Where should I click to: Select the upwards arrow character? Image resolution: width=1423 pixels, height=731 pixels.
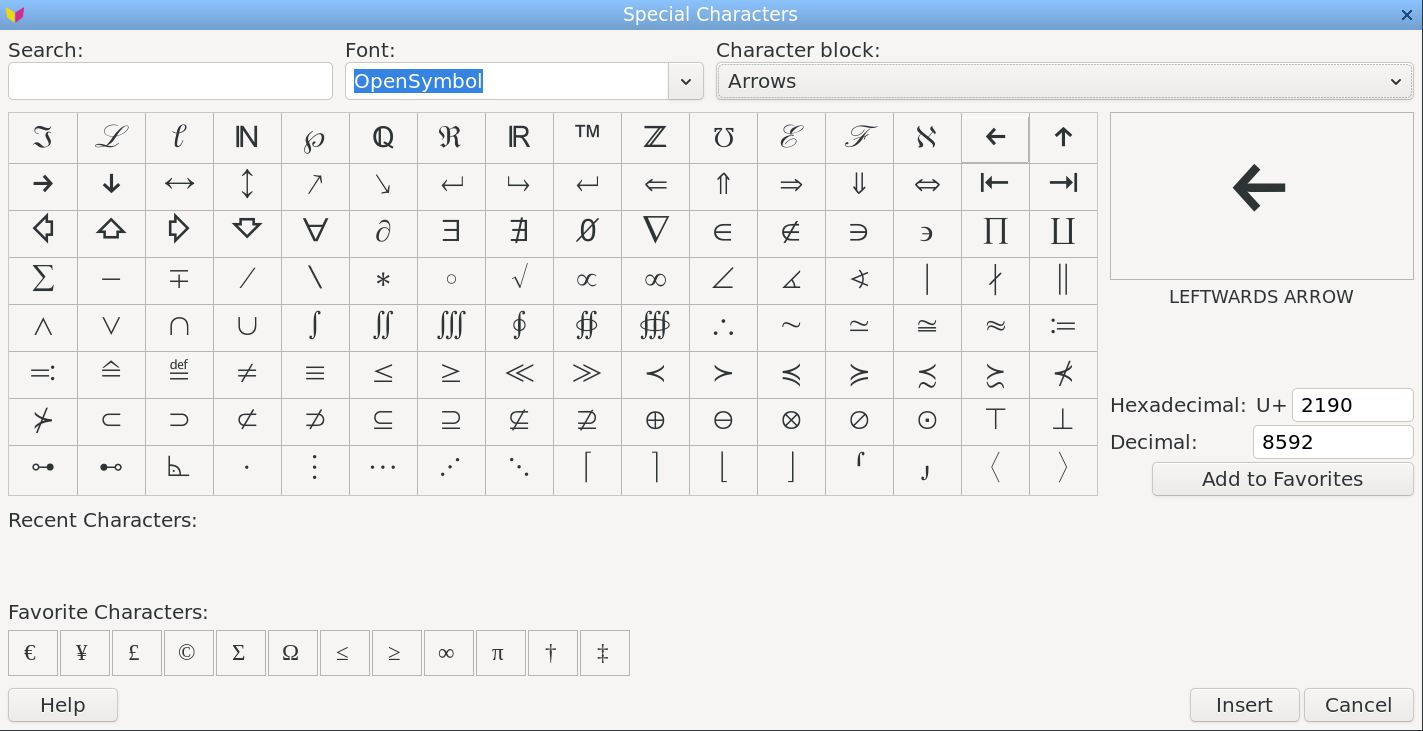click(x=1063, y=137)
